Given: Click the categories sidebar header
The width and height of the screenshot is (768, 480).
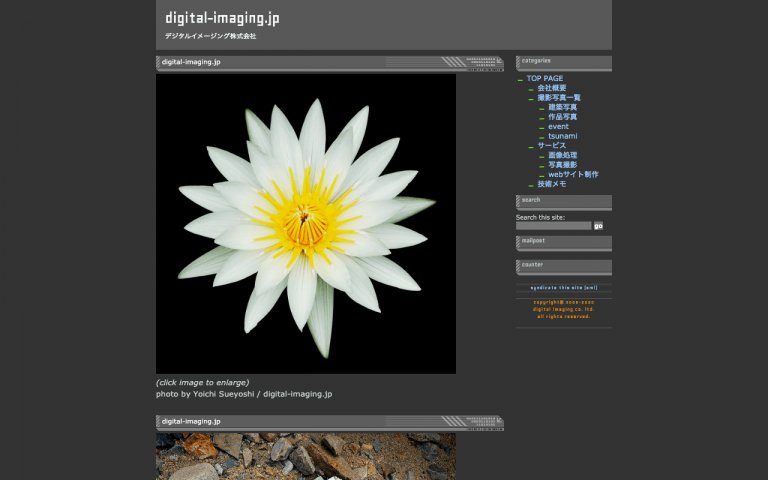Looking at the screenshot, I should click(564, 63).
